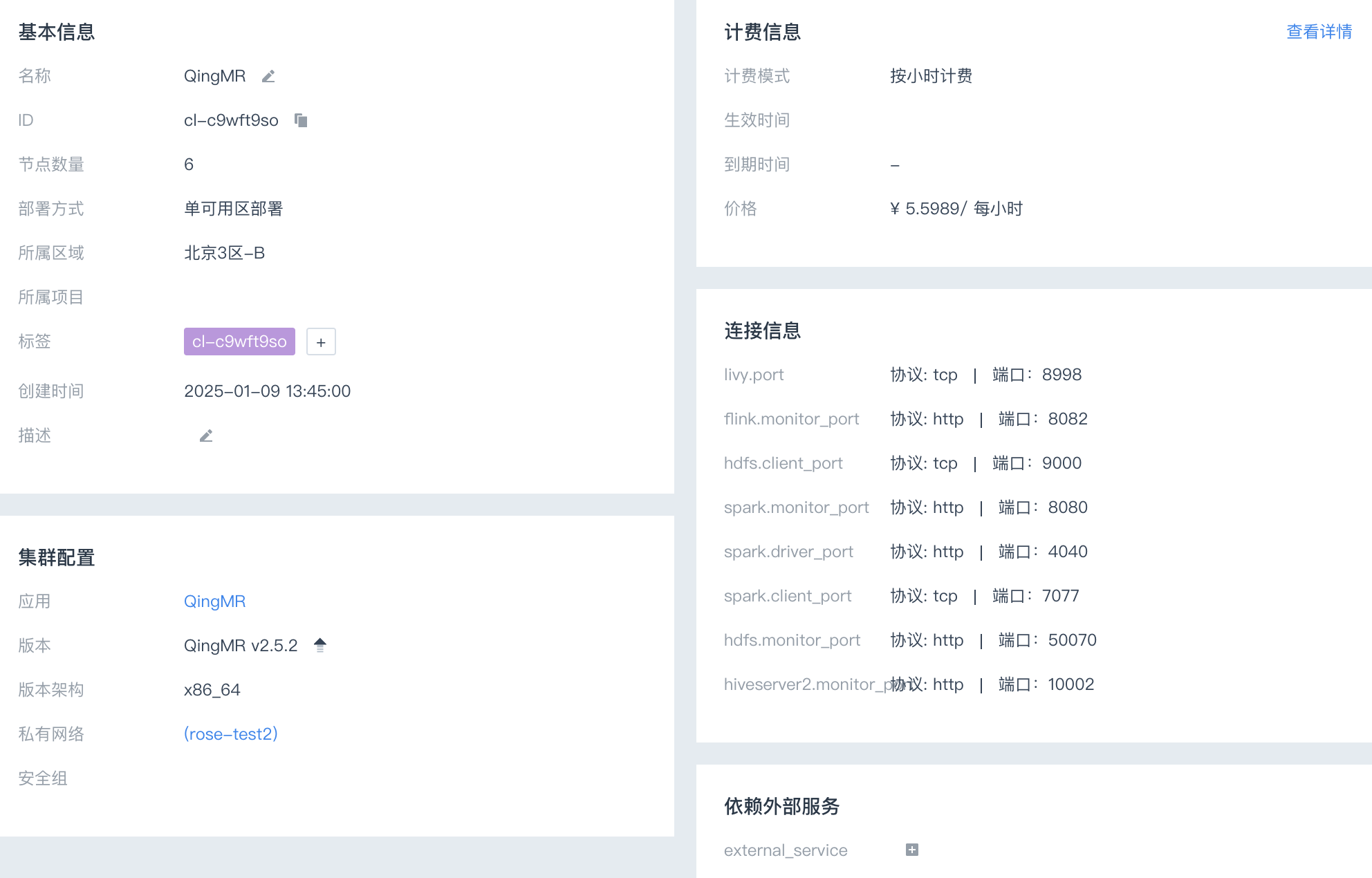The width and height of the screenshot is (1372, 878).
Task: Open the 查看详情 billing details link
Action: (1318, 32)
